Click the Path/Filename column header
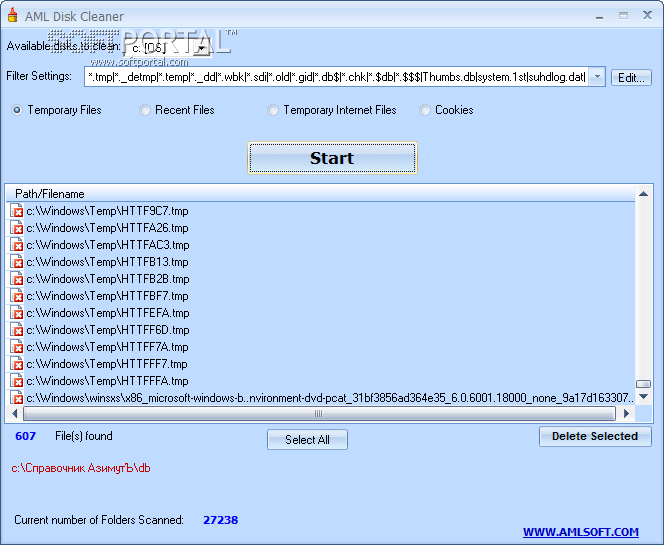Screen dimensions: 664x545 321,194
